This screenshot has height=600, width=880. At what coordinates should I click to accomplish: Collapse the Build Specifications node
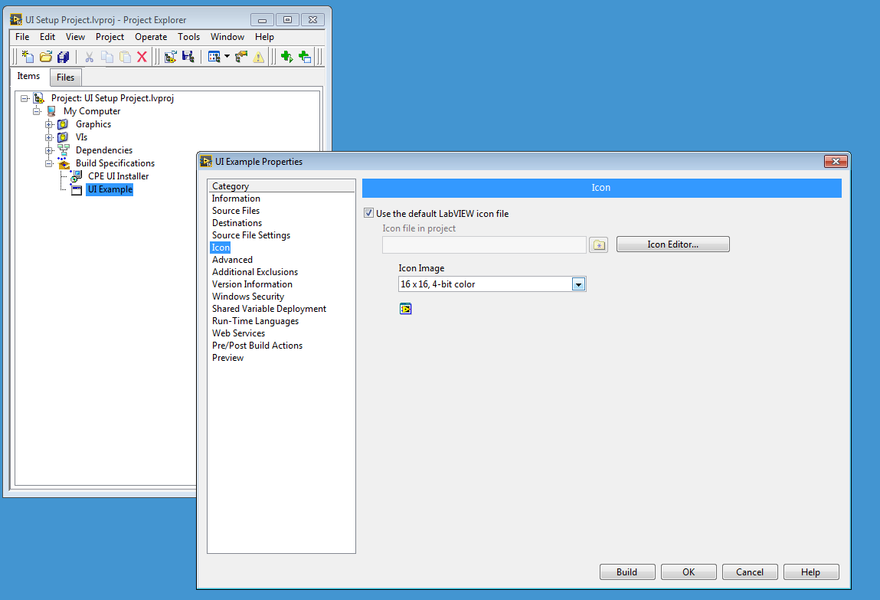(x=49, y=163)
